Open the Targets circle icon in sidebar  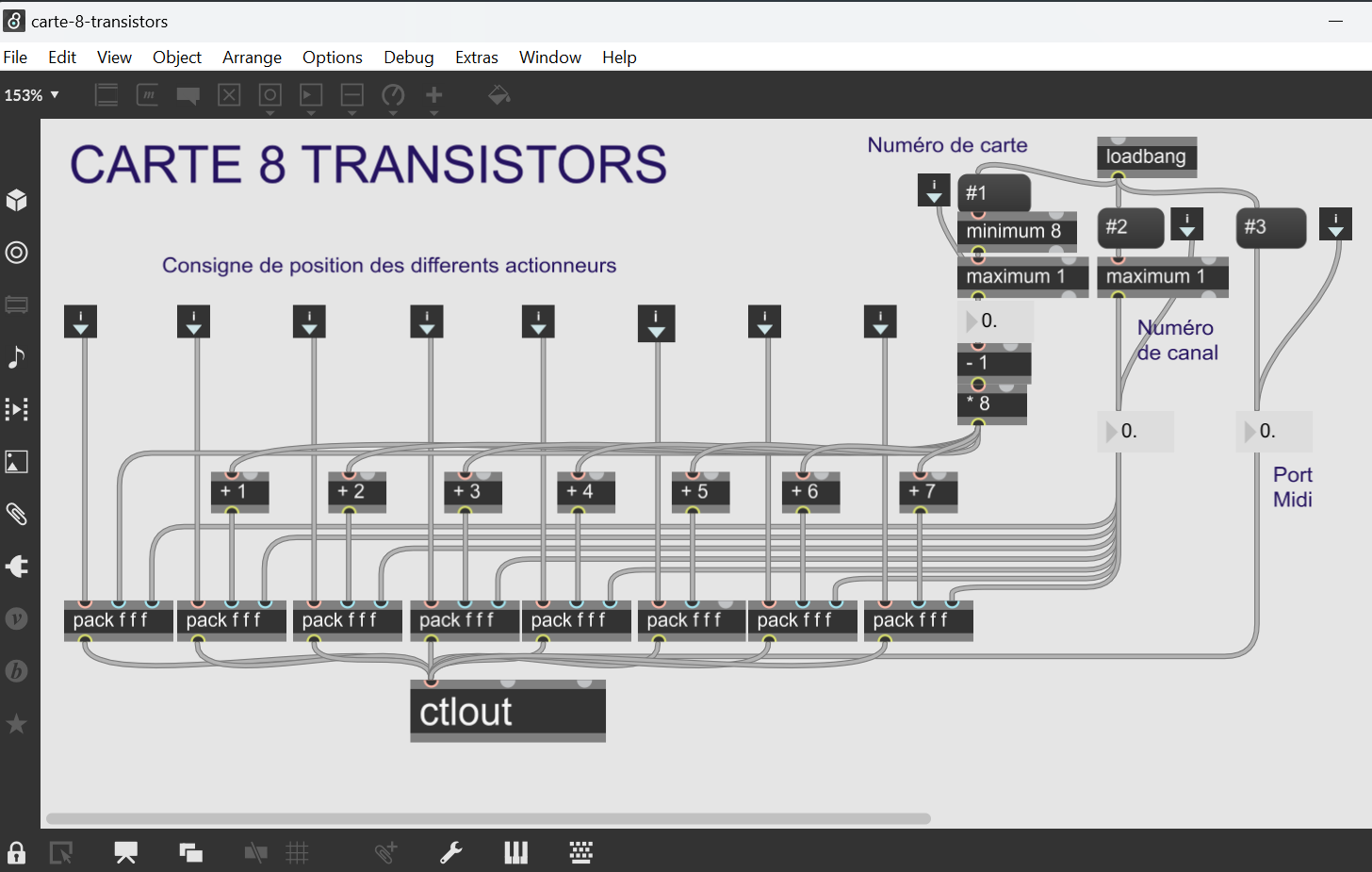tap(17, 253)
